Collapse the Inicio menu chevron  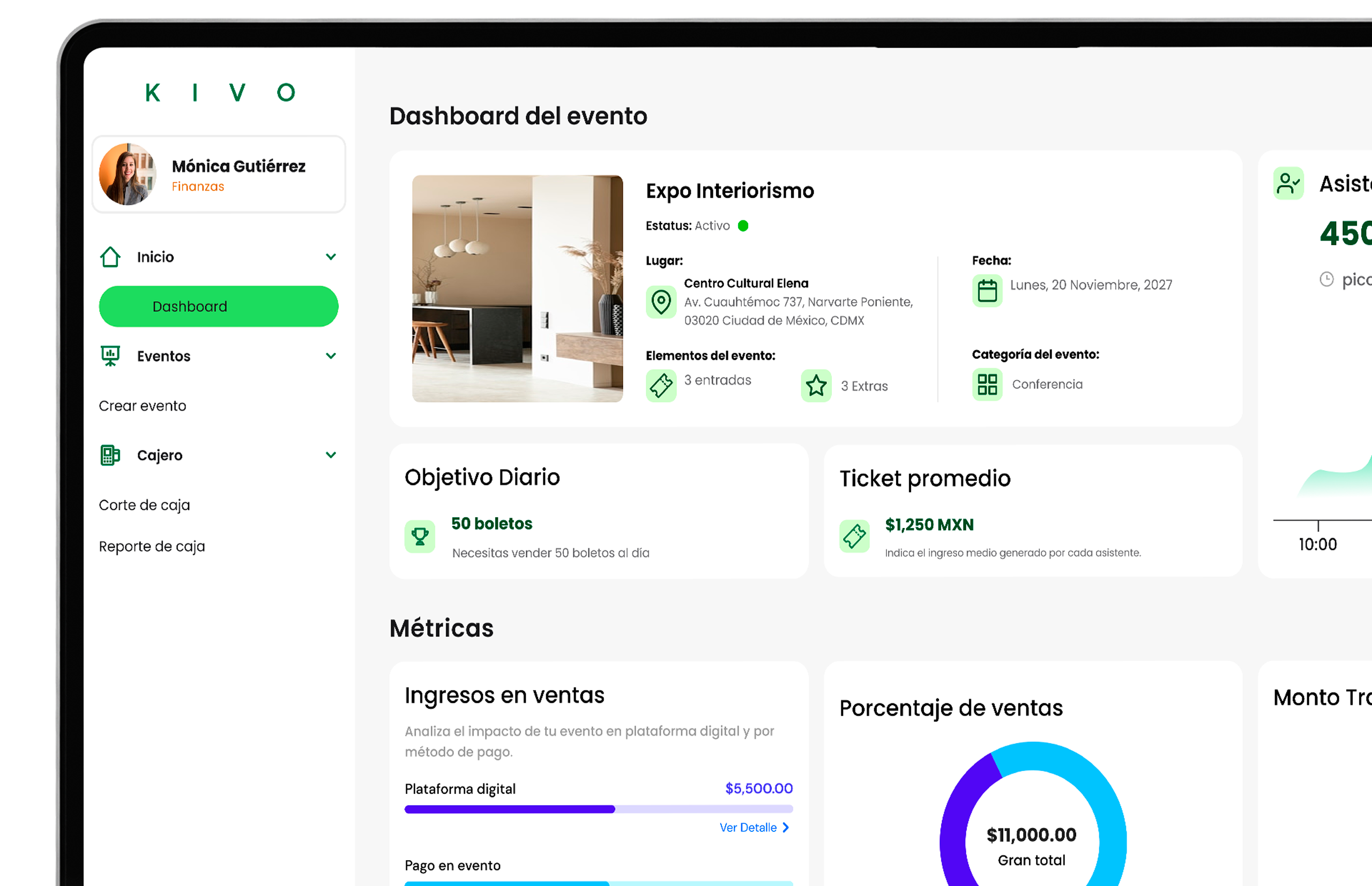pos(331,257)
